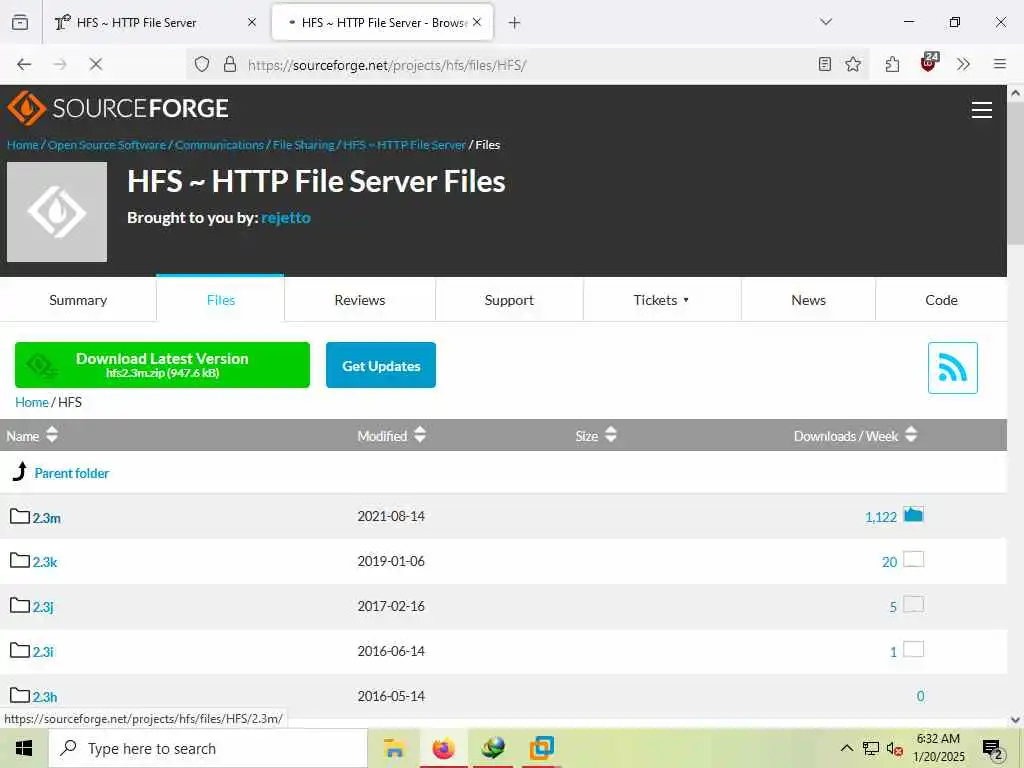Click the 1 download count for 2.3i
The image size is (1024, 768).
tap(893, 652)
